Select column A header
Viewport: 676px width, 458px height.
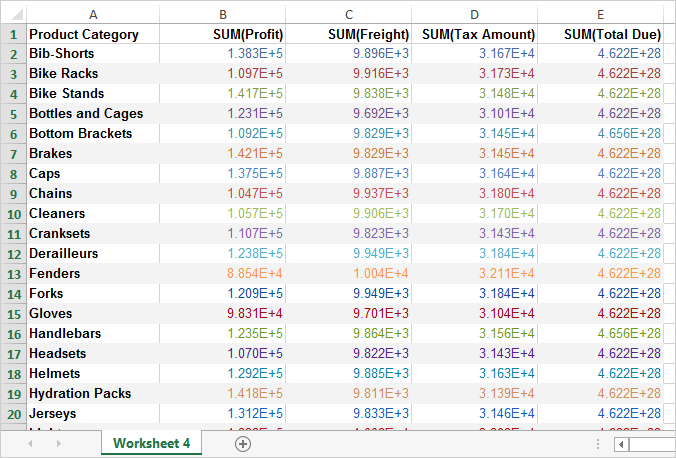(x=93, y=14)
